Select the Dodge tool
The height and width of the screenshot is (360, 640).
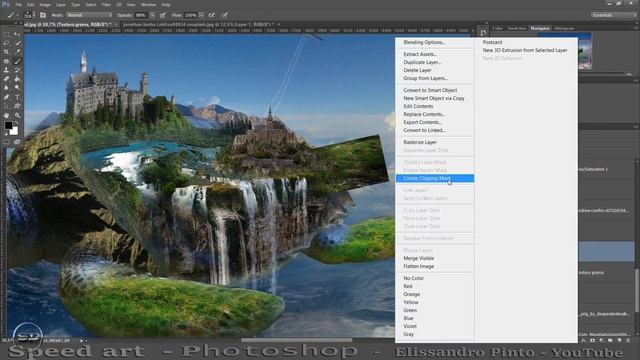click(x=18, y=88)
